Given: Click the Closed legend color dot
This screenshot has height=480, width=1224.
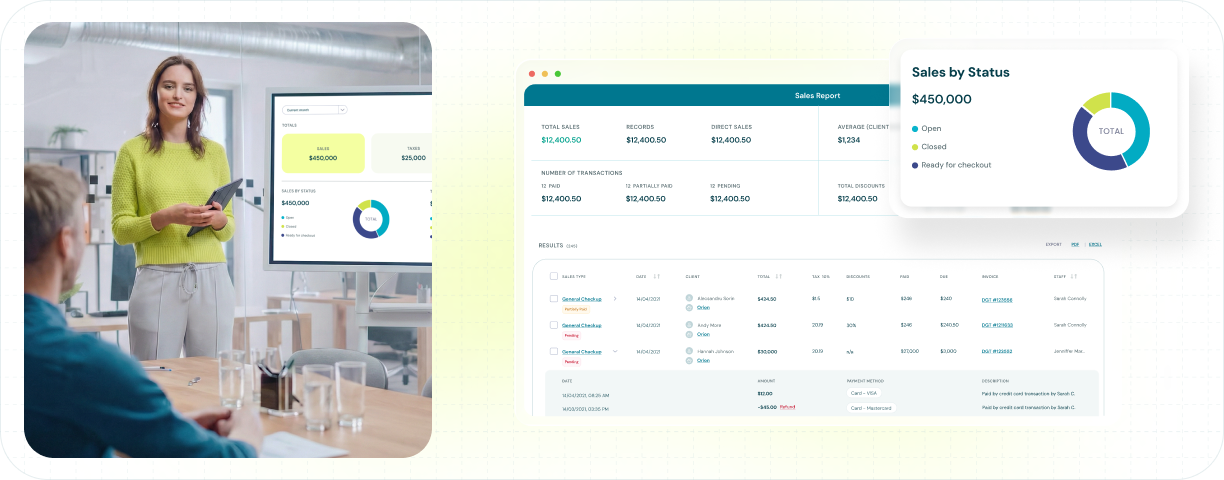Looking at the screenshot, I should [x=915, y=147].
